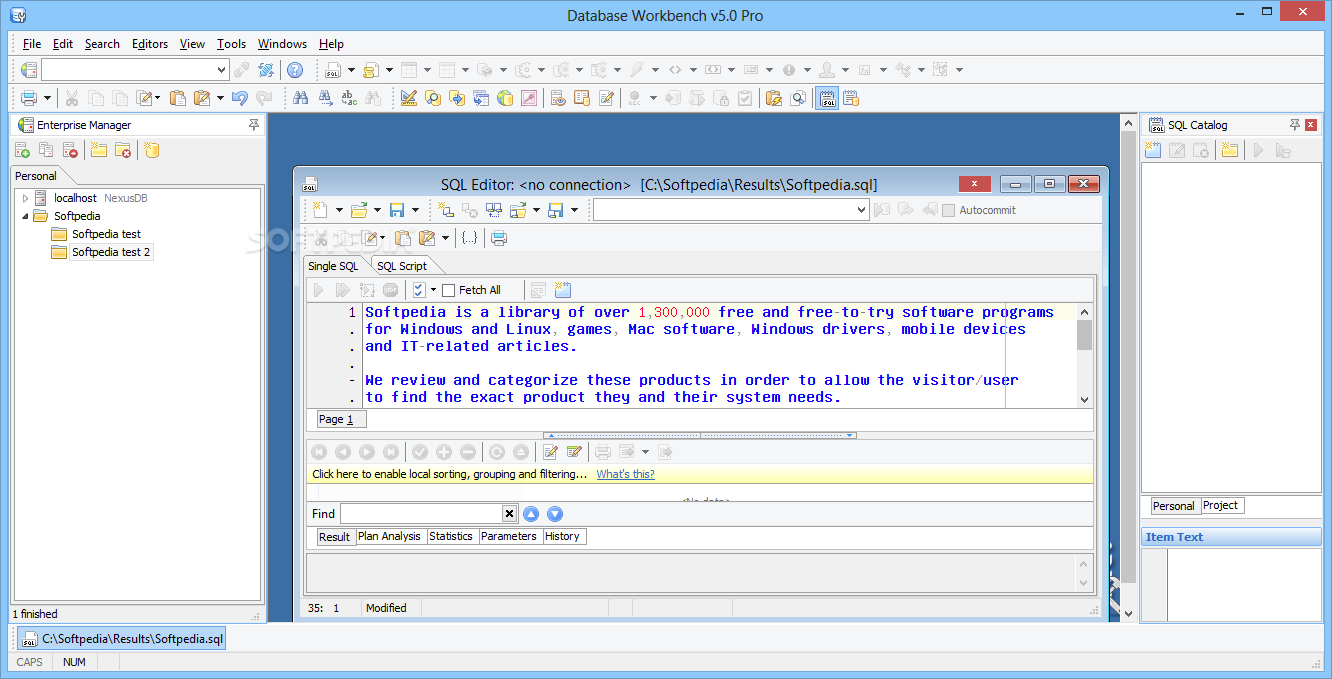The height and width of the screenshot is (679, 1332).
Task: Click the Delete Folder icon in Enterprise Manager
Action: click(x=123, y=150)
